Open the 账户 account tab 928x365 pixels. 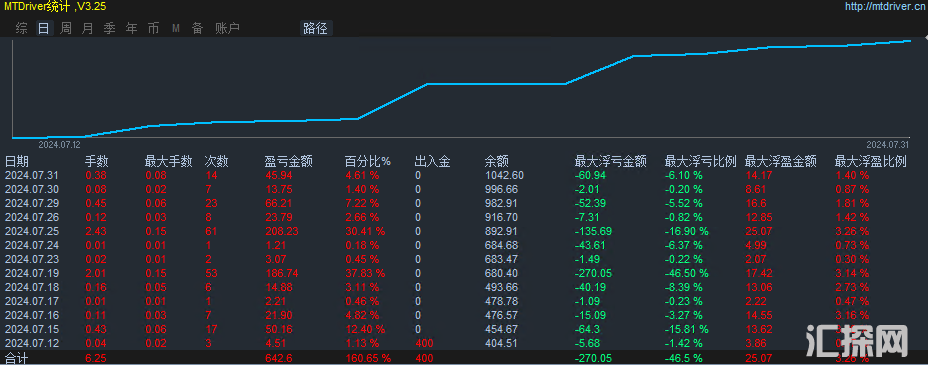(227, 28)
